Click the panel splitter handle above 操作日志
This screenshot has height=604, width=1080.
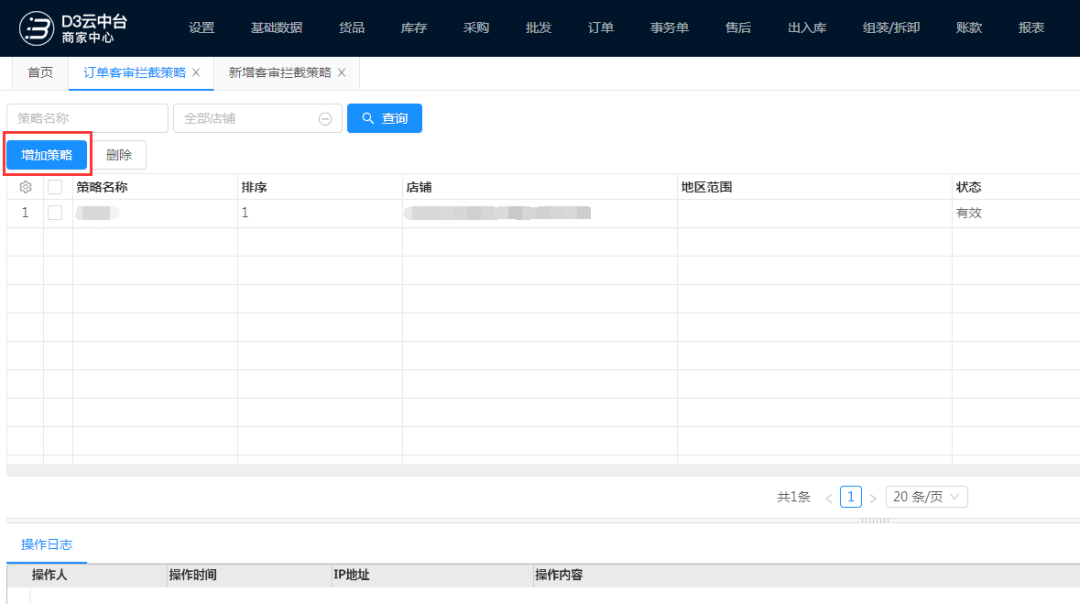(875, 521)
